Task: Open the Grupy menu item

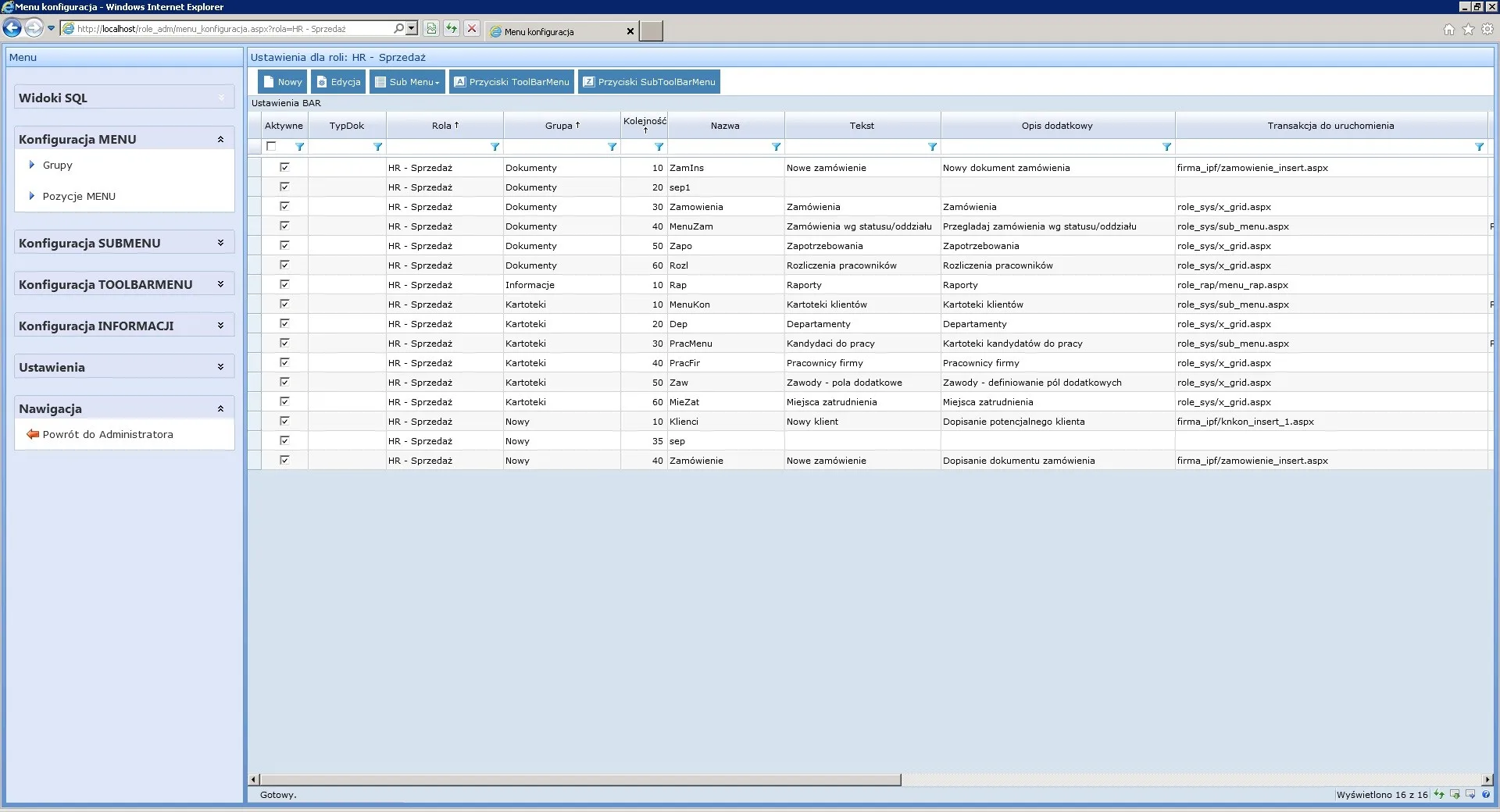Action: [x=57, y=165]
